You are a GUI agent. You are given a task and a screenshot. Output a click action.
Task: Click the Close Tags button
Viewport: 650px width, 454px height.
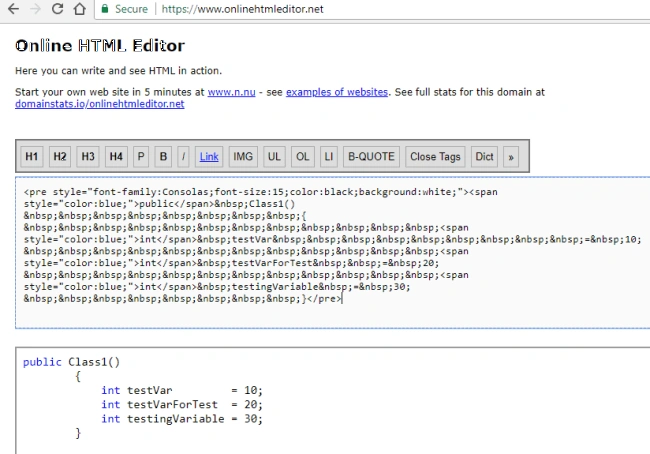435,157
